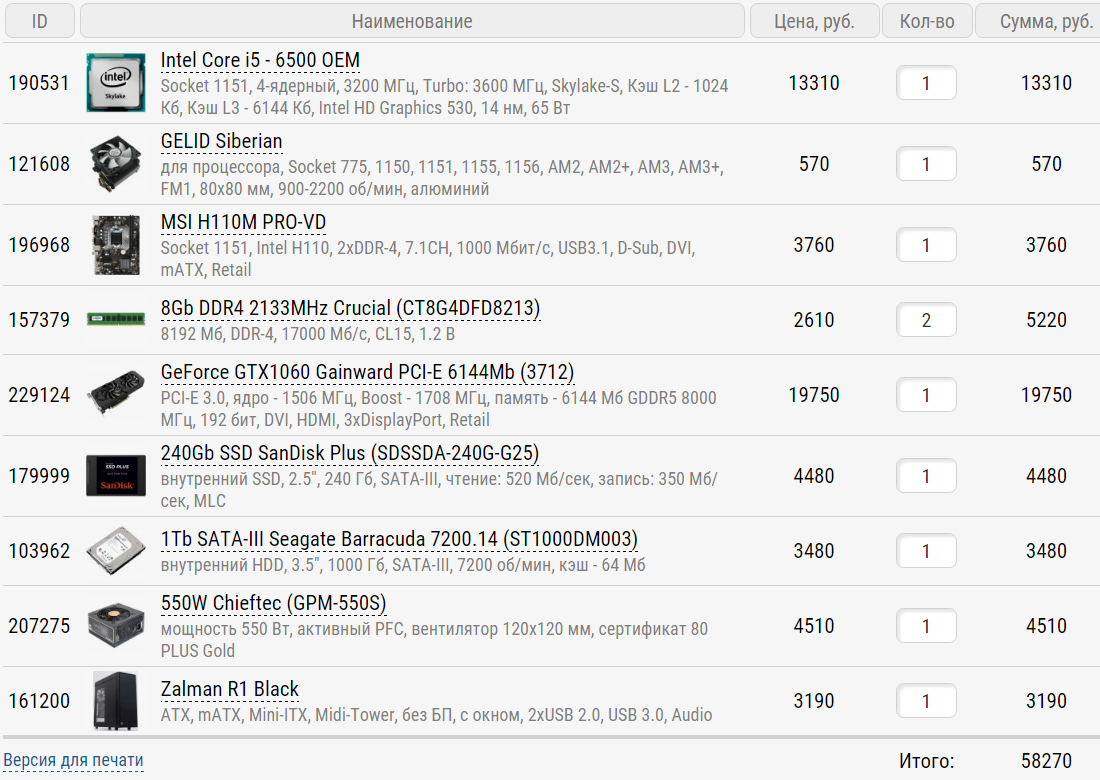The image size is (1100, 780).
Task: Click the Seagate row sum 3480
Action: click(1046, 551)
